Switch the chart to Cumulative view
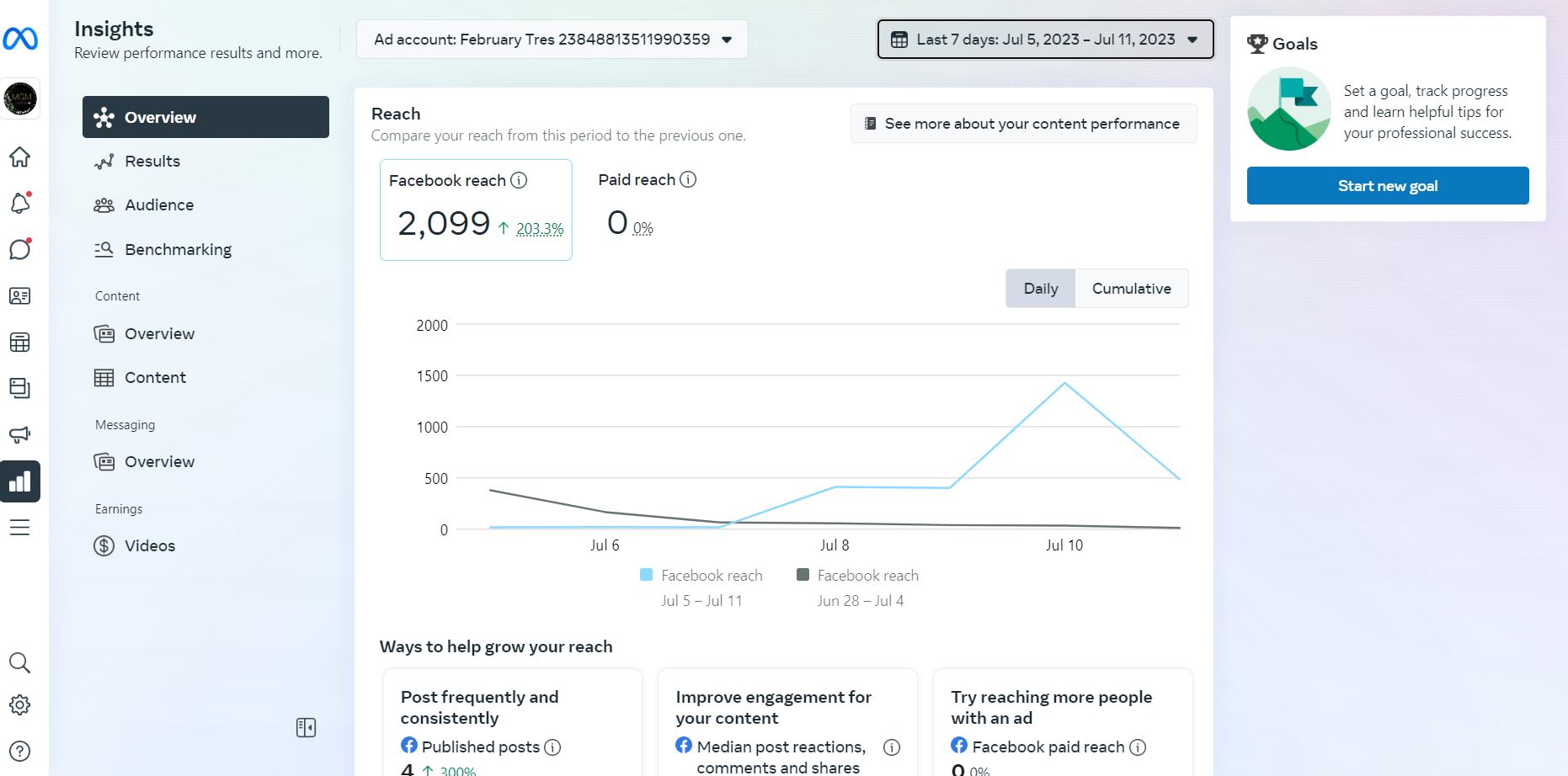 (x=1131, y=289)
